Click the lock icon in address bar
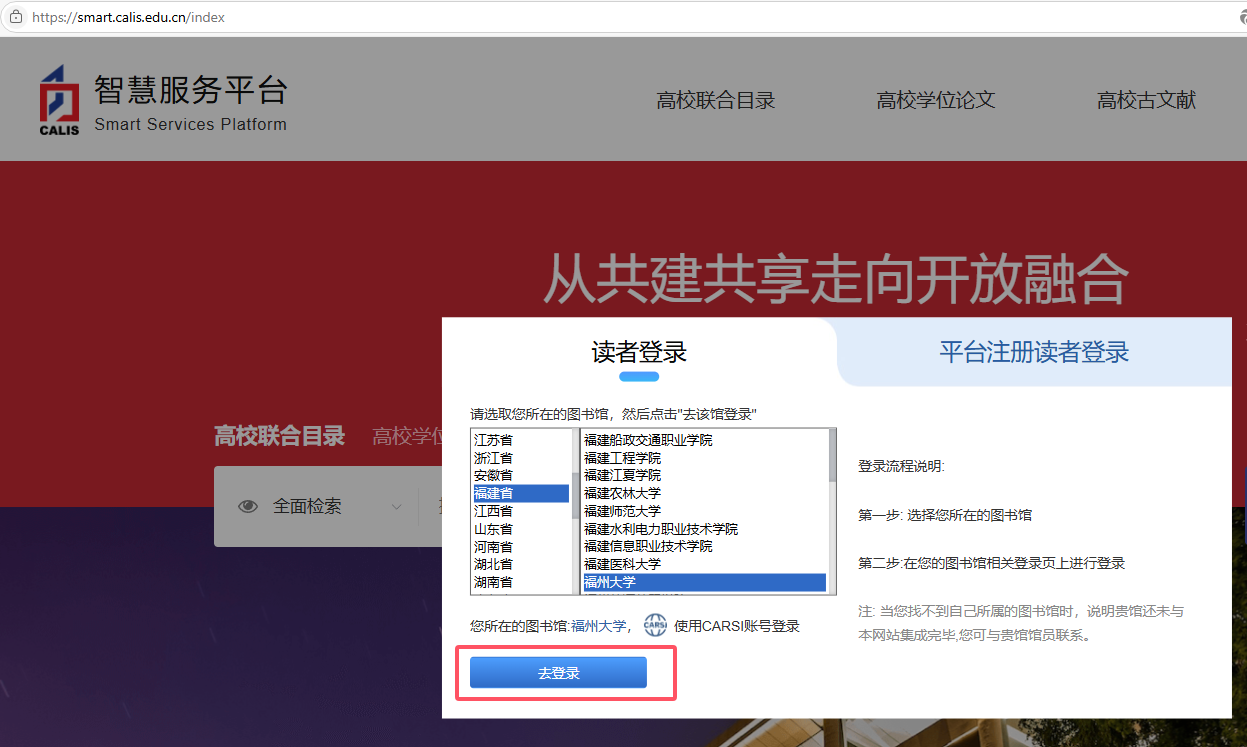1247x747 pixels. [15, 17]
